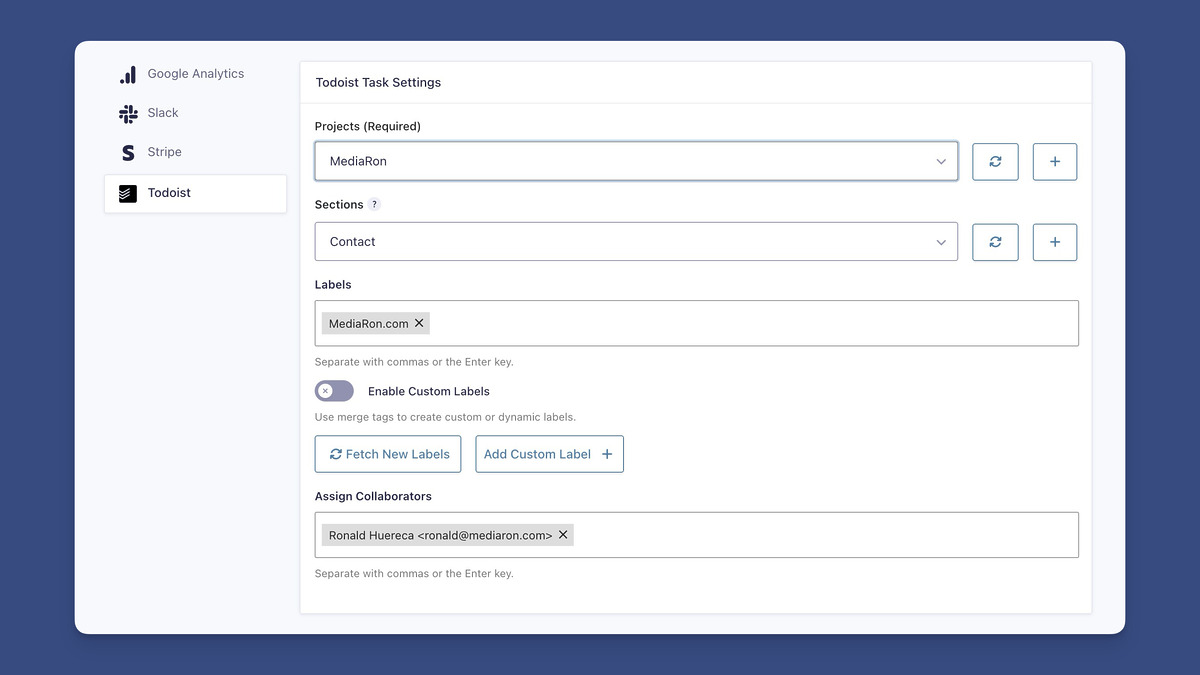Toggle Enable Custom Labels switch
The height and width of the screenshot is (675, 1200).
[334, 391]
